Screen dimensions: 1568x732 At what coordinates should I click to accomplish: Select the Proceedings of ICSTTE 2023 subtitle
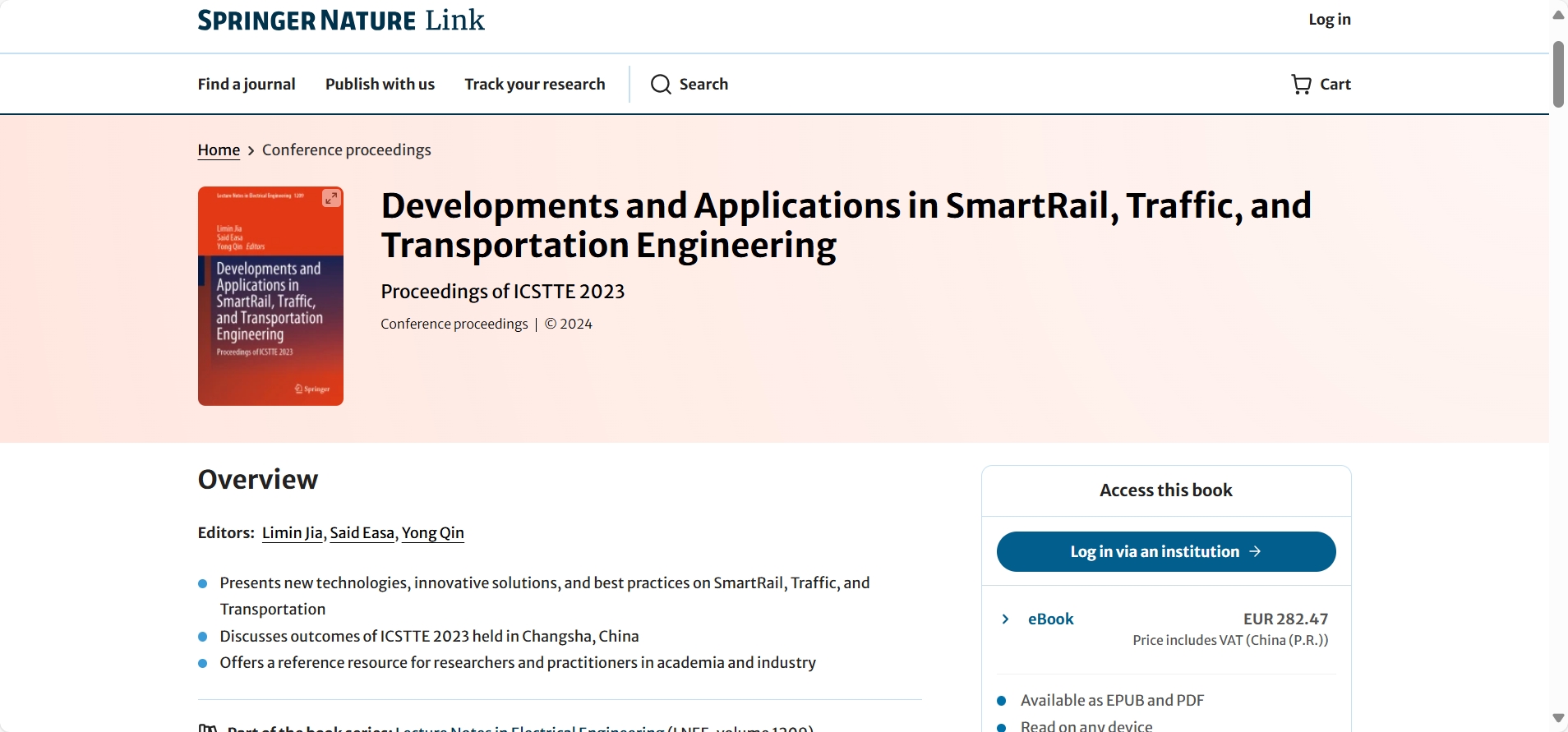[x=503, y=292]
